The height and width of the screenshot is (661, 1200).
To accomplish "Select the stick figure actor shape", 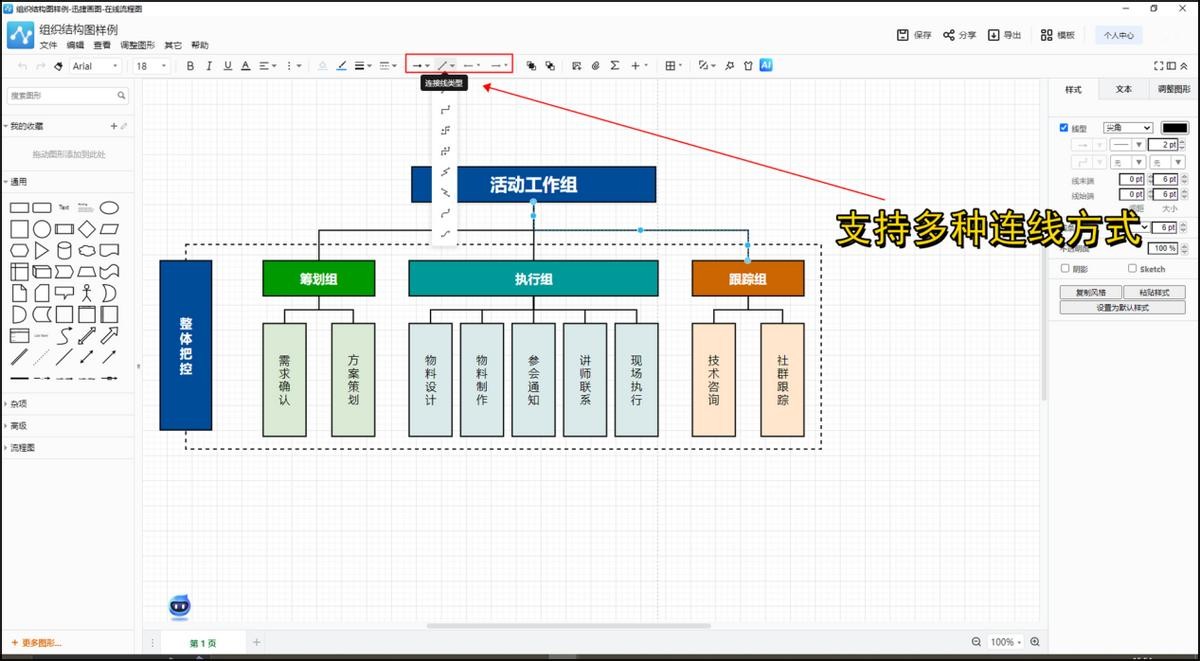I will (x=87, y=293).
